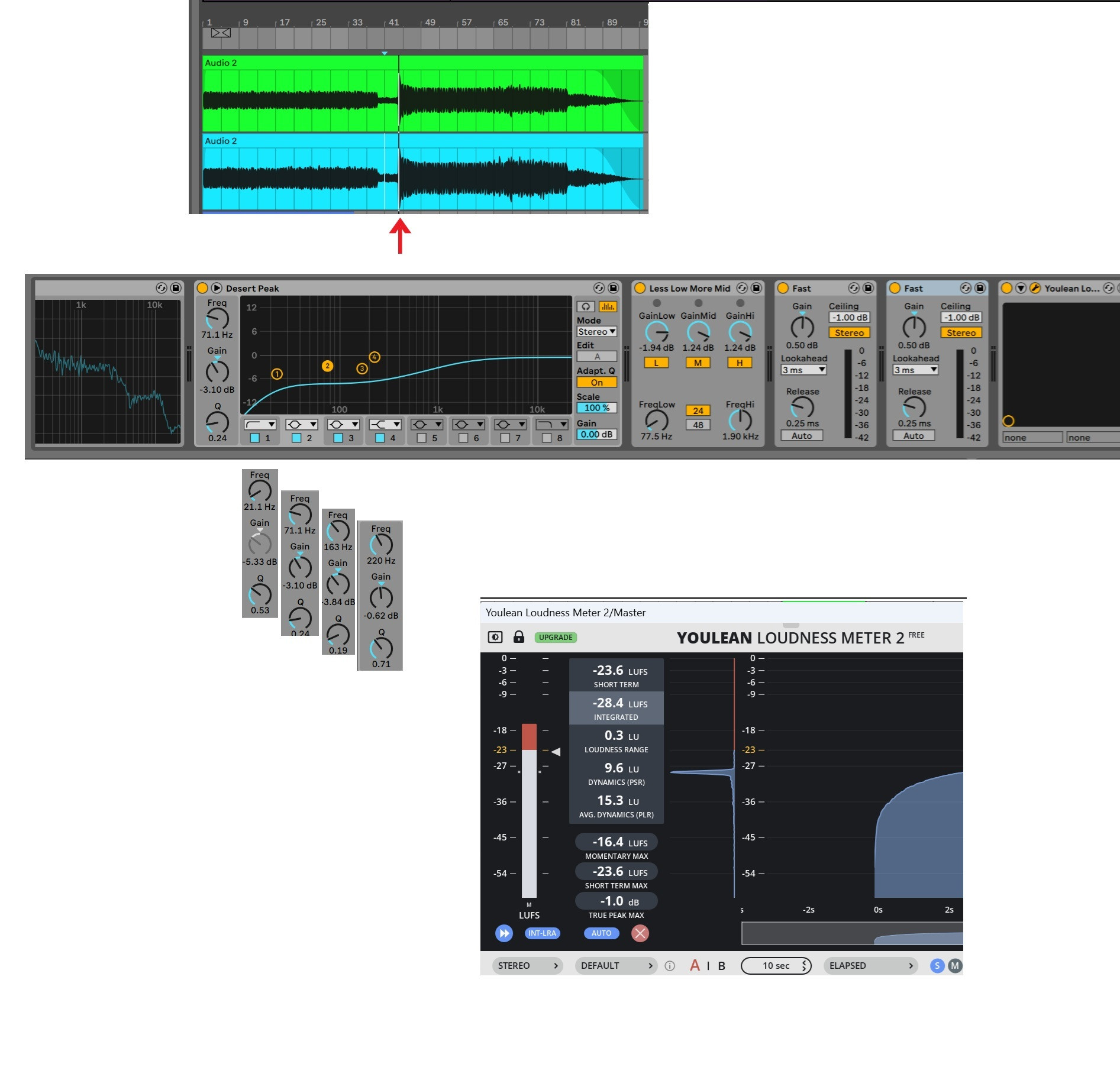Unfold the Desert Peak display view
This screenshot has width=1120, height=1080.
point(217,288)
